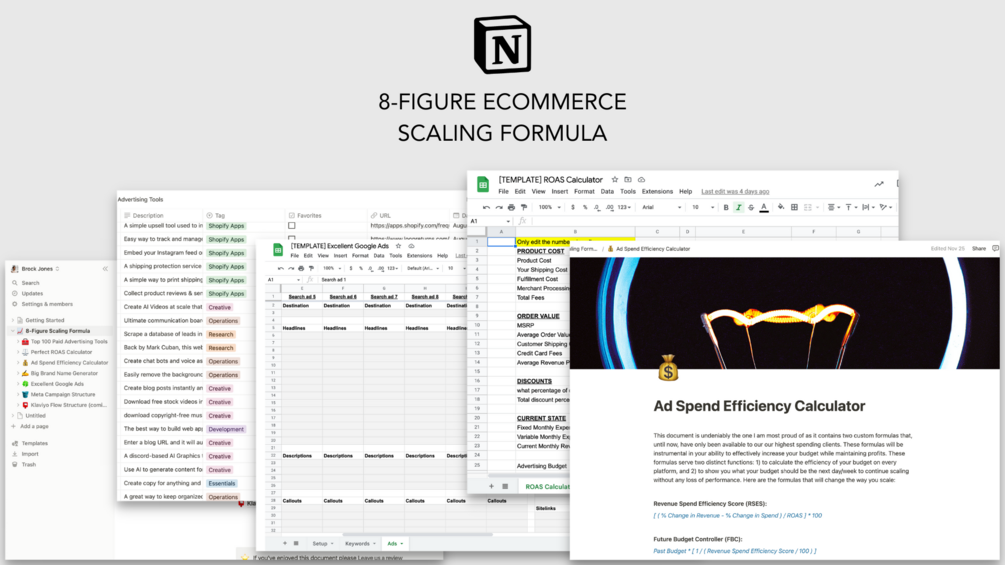Open Insert menu in ROAS Calculator

[x=560, y=192]
